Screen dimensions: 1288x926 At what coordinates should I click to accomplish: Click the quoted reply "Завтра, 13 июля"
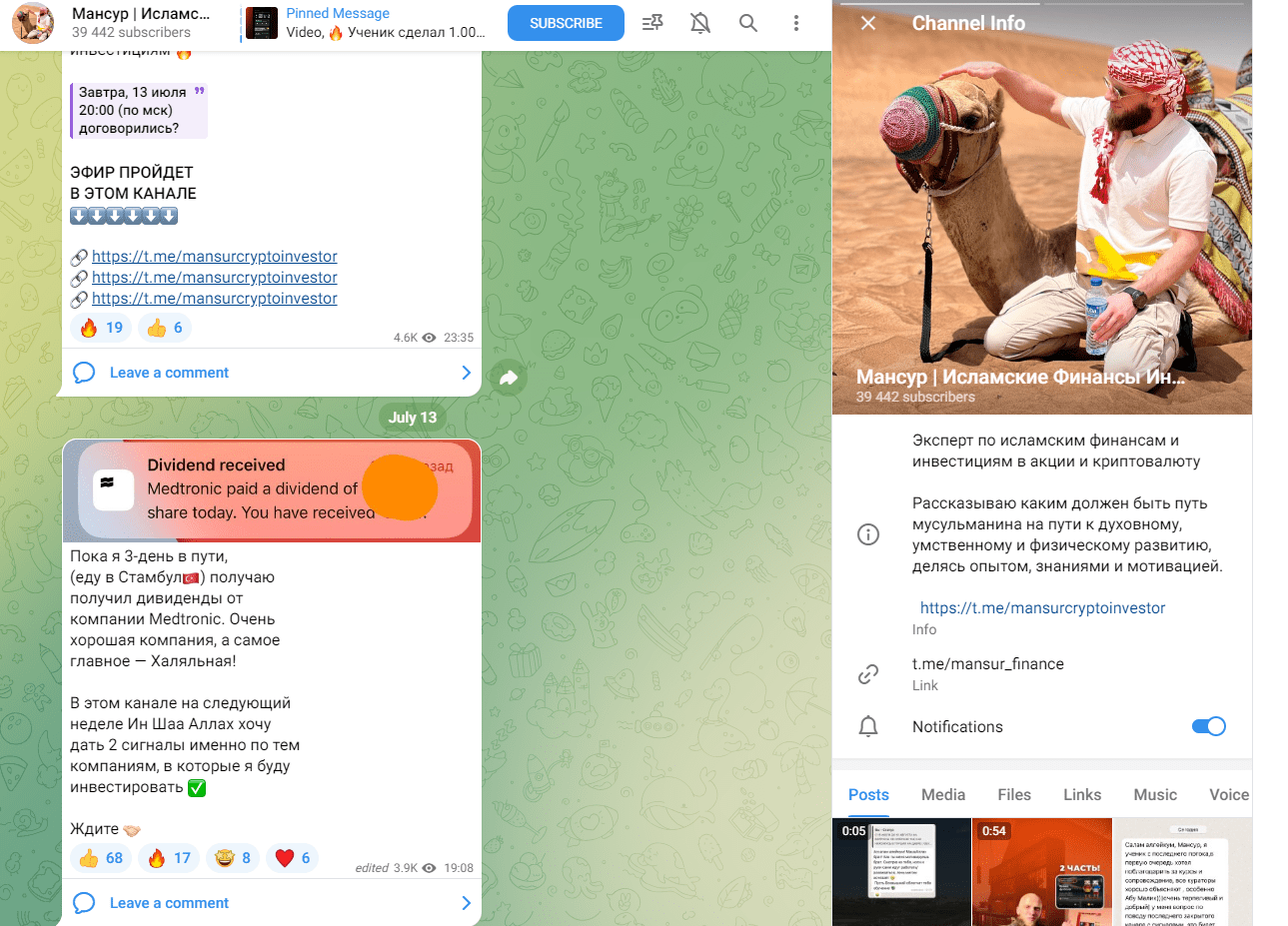point(139,110)
